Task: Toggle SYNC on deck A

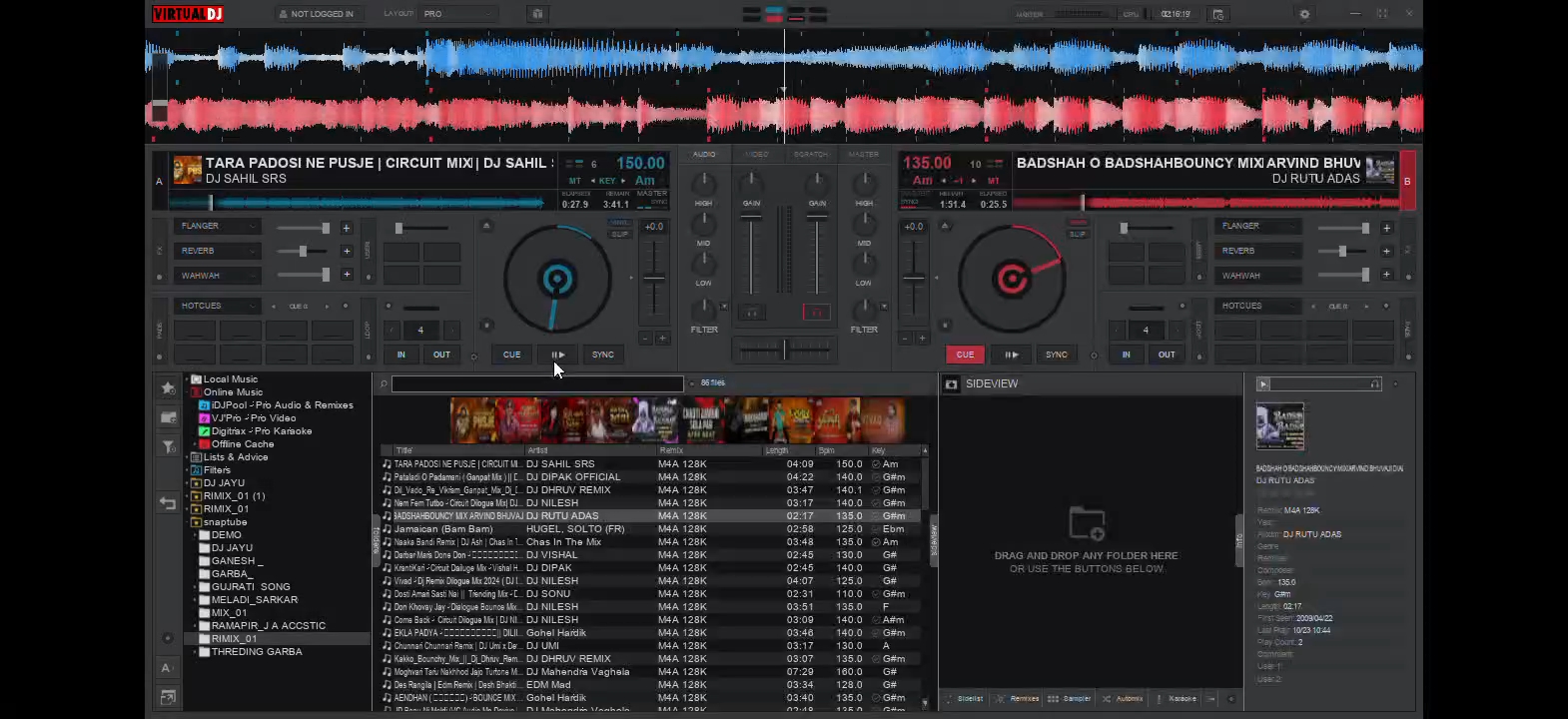Action: point(603,355)
